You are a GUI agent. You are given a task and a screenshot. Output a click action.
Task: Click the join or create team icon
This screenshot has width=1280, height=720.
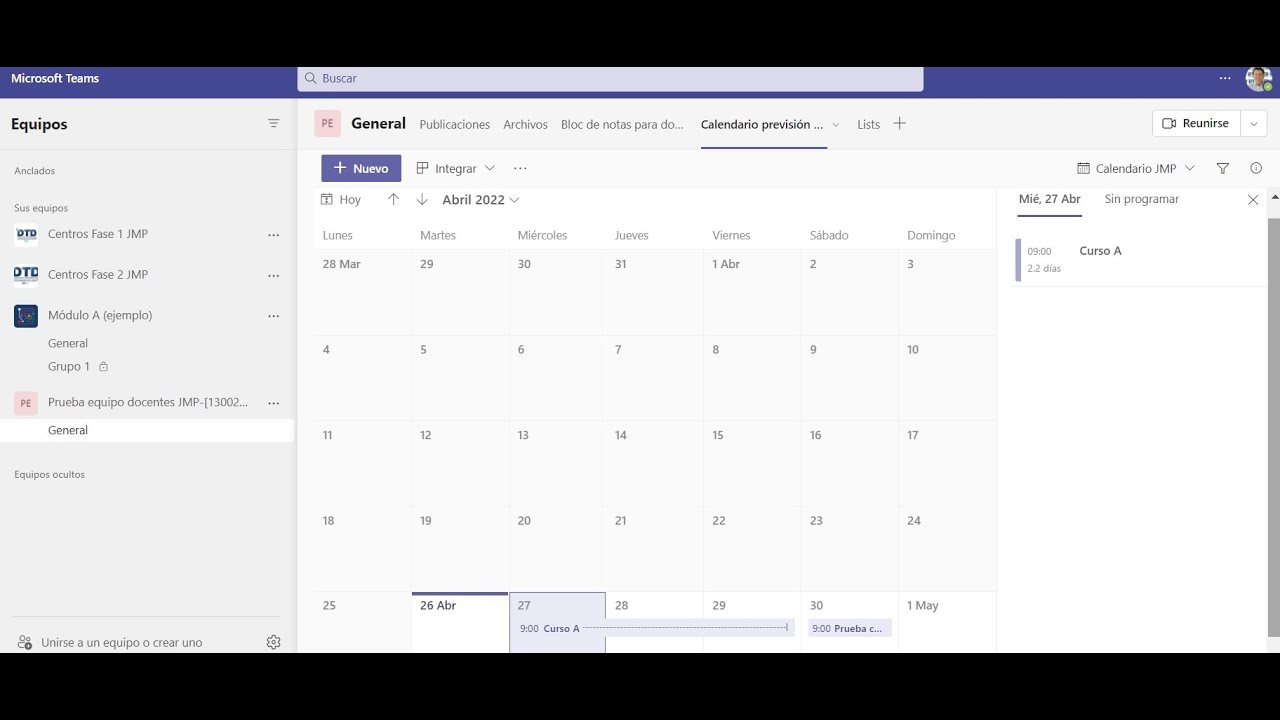point(25,642)
